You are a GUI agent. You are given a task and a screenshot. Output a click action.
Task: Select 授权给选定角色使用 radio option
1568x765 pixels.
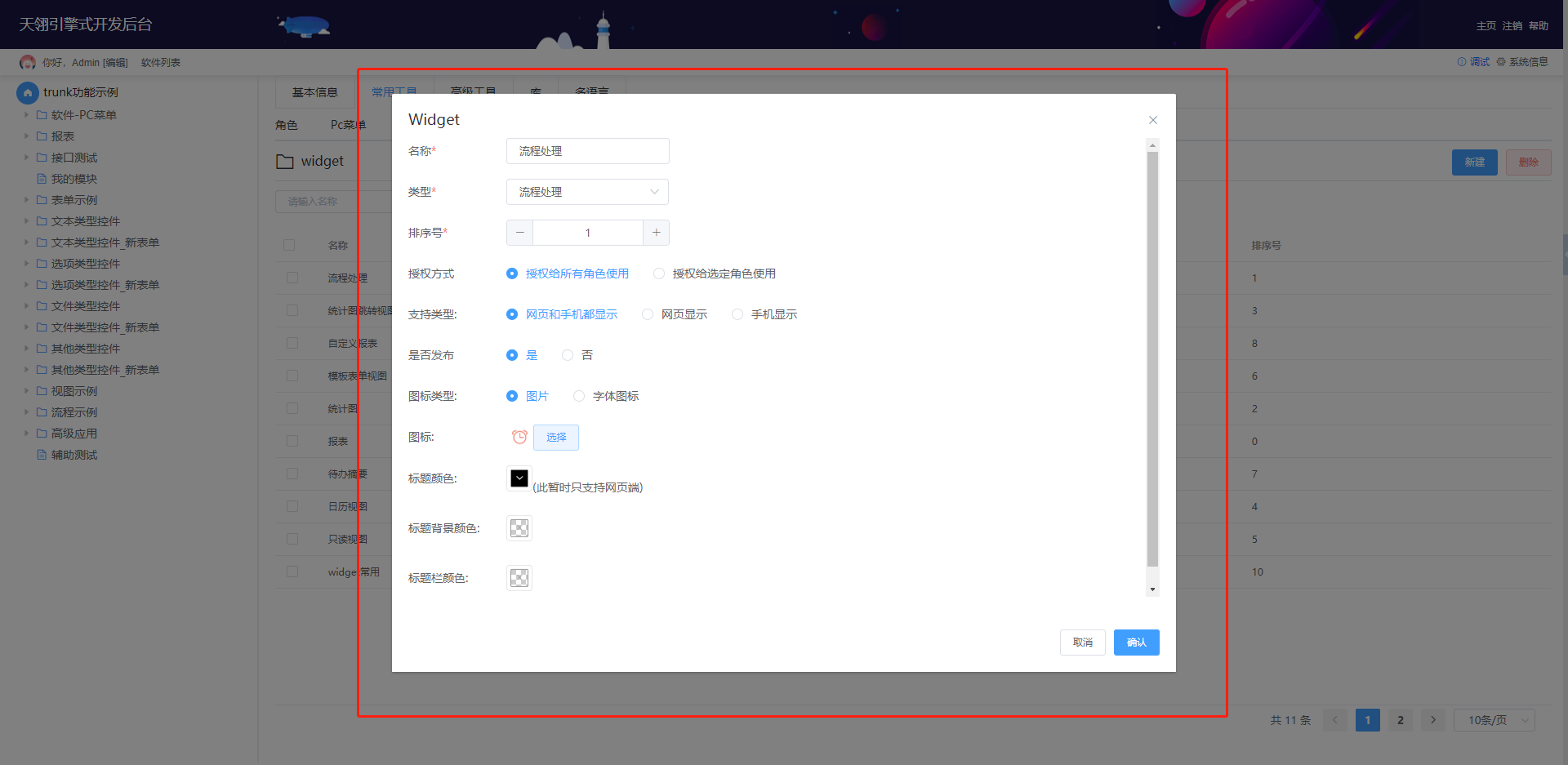pyautogui.click(x=659, y=274)
